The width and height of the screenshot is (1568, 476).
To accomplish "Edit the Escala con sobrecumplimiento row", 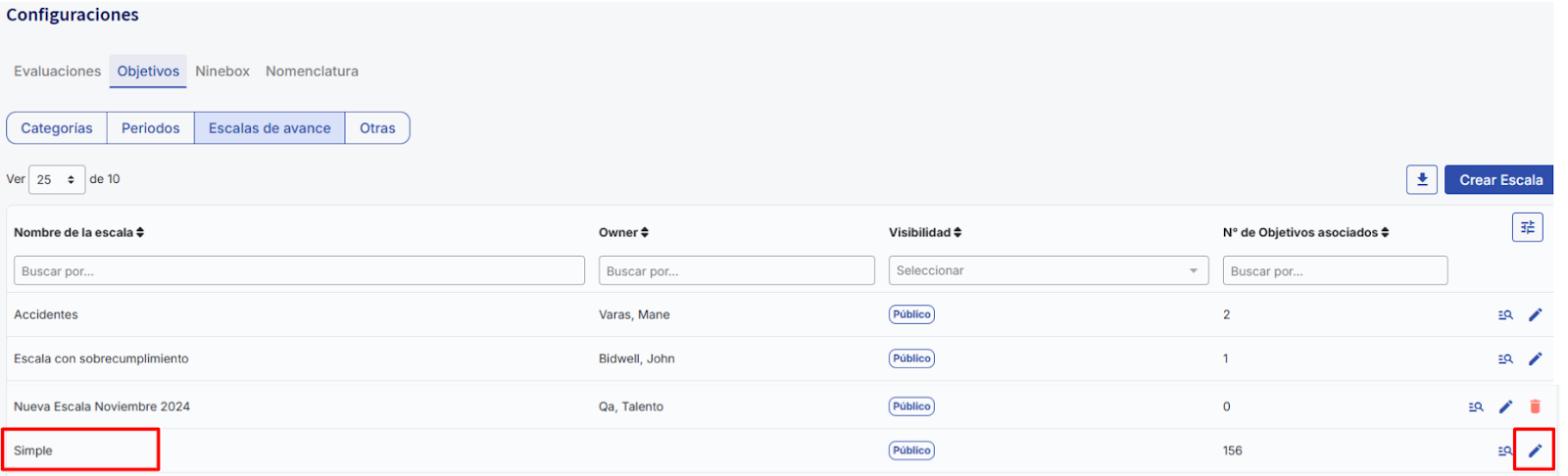I will click(1536, 358).
